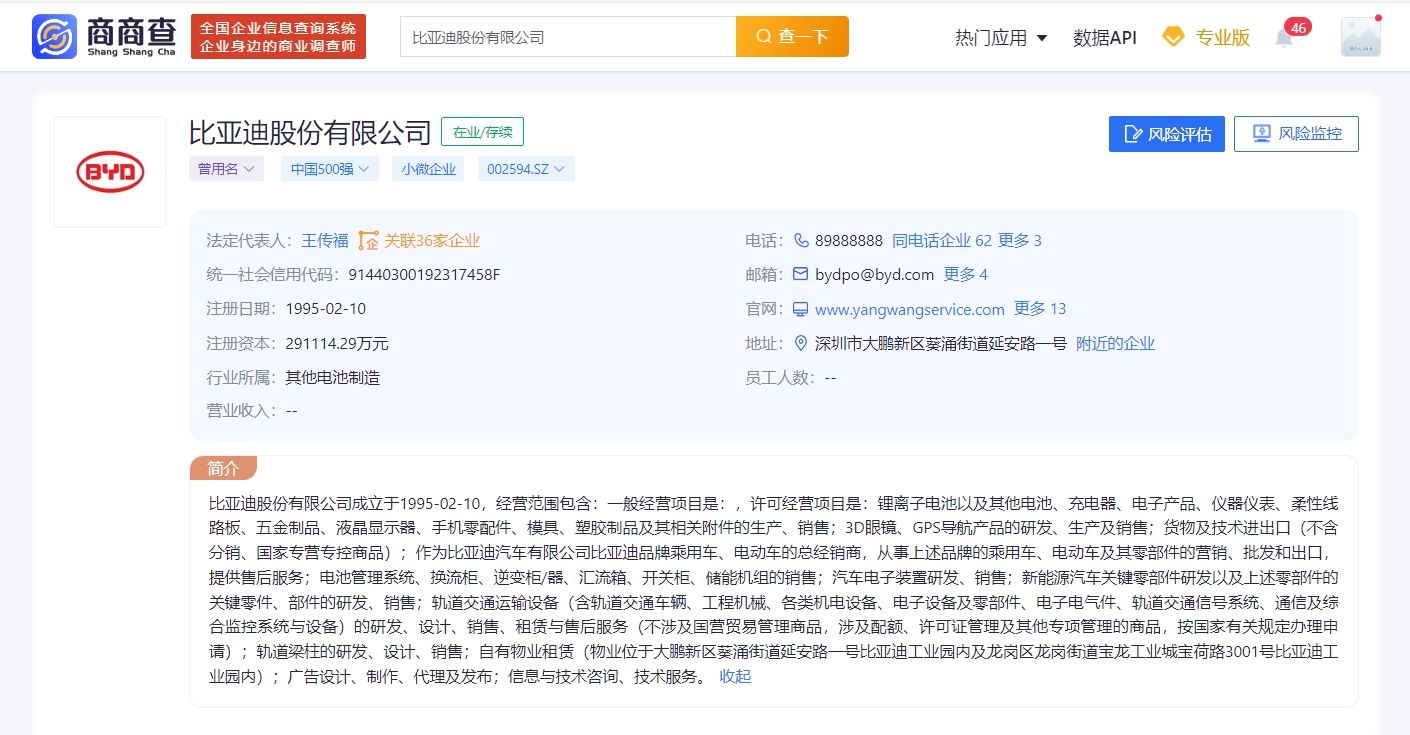The height and width of the screenshot is (735, 1410).
Task: Click the monitor icon before the official website
Action: 801,309
